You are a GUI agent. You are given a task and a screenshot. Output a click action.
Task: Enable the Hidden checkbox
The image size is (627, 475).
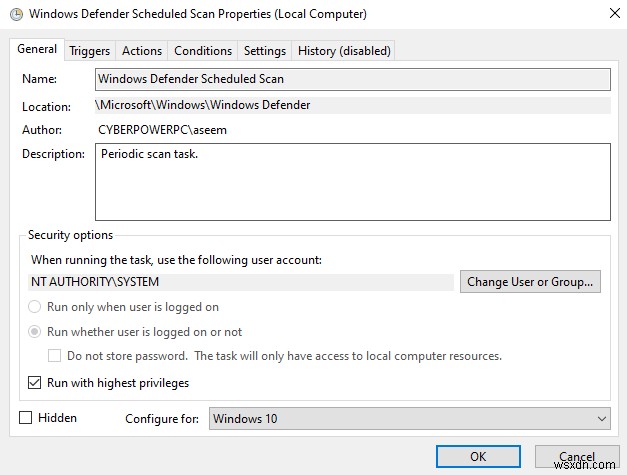(x=26, y=418)
